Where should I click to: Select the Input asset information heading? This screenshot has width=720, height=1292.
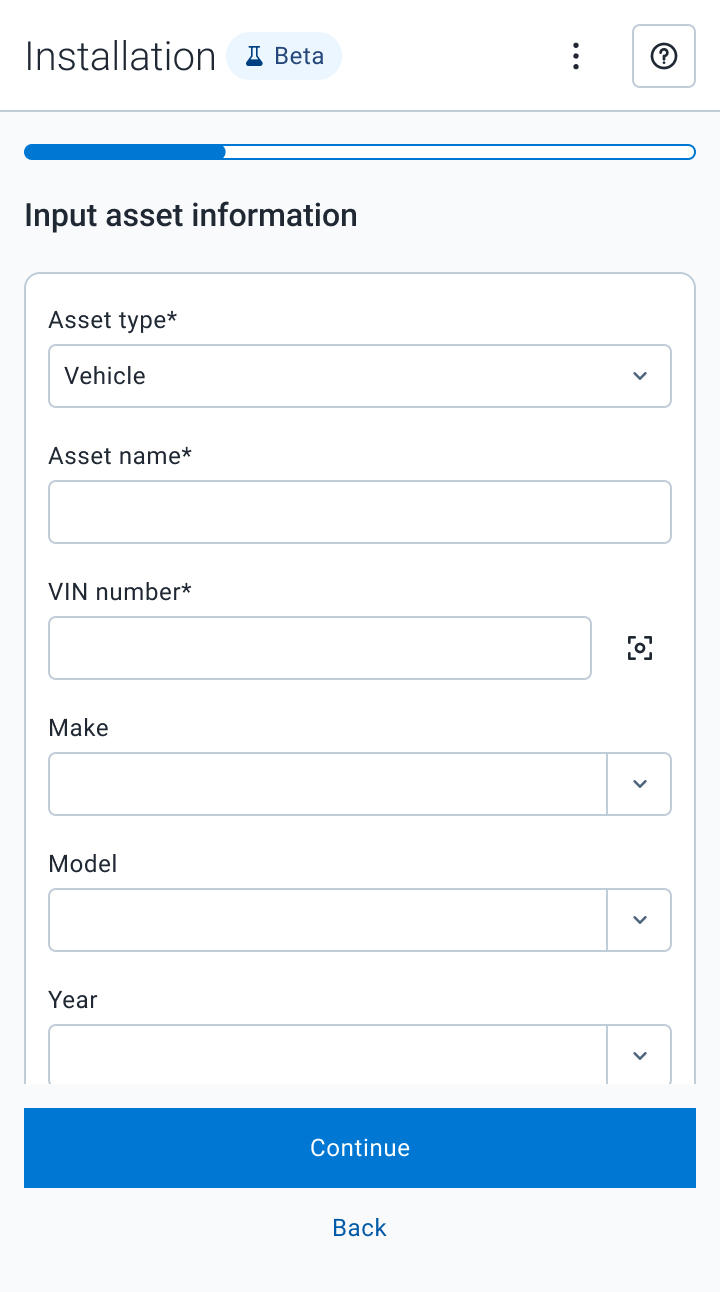coord(191,215)
